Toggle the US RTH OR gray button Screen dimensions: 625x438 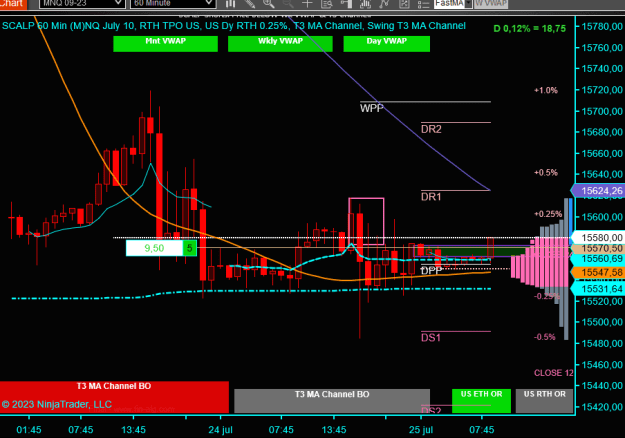[544, 401]
